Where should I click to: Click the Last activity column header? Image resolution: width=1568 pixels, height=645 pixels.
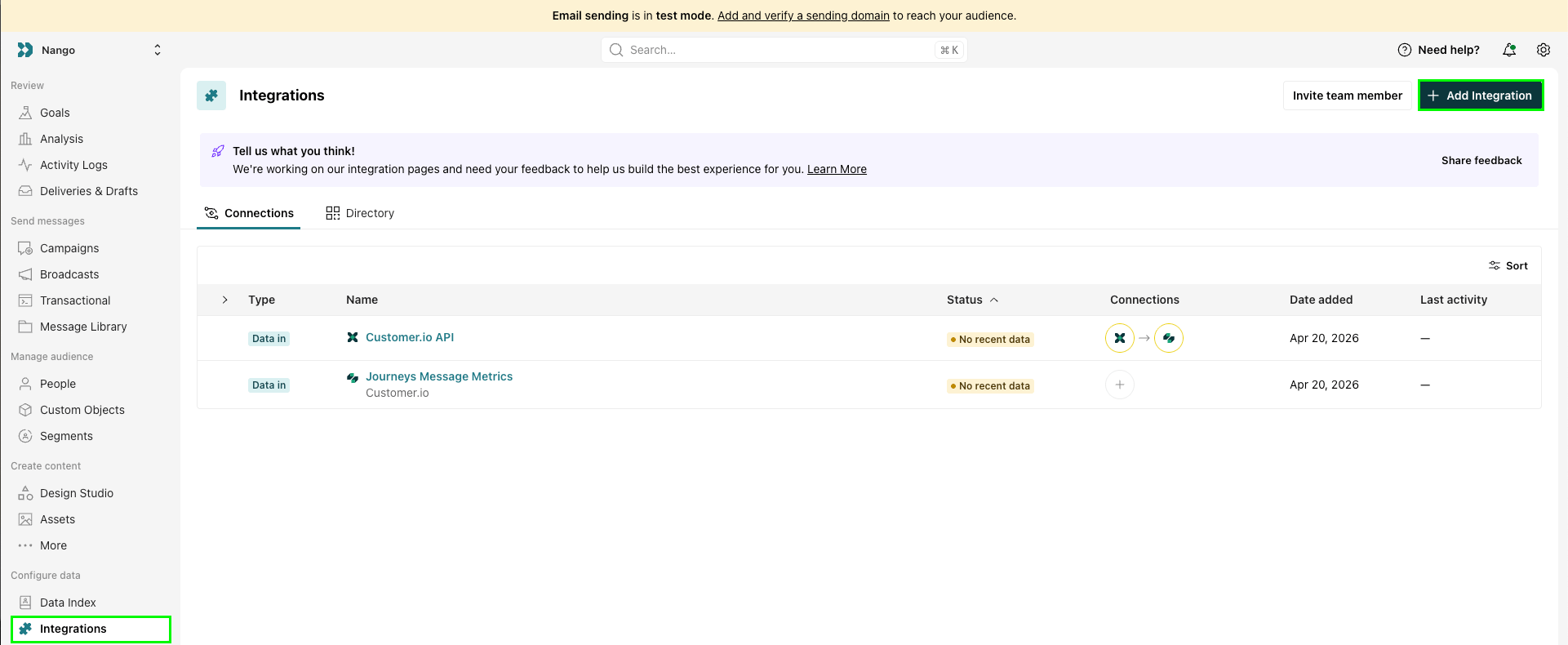pos(1454,300)
